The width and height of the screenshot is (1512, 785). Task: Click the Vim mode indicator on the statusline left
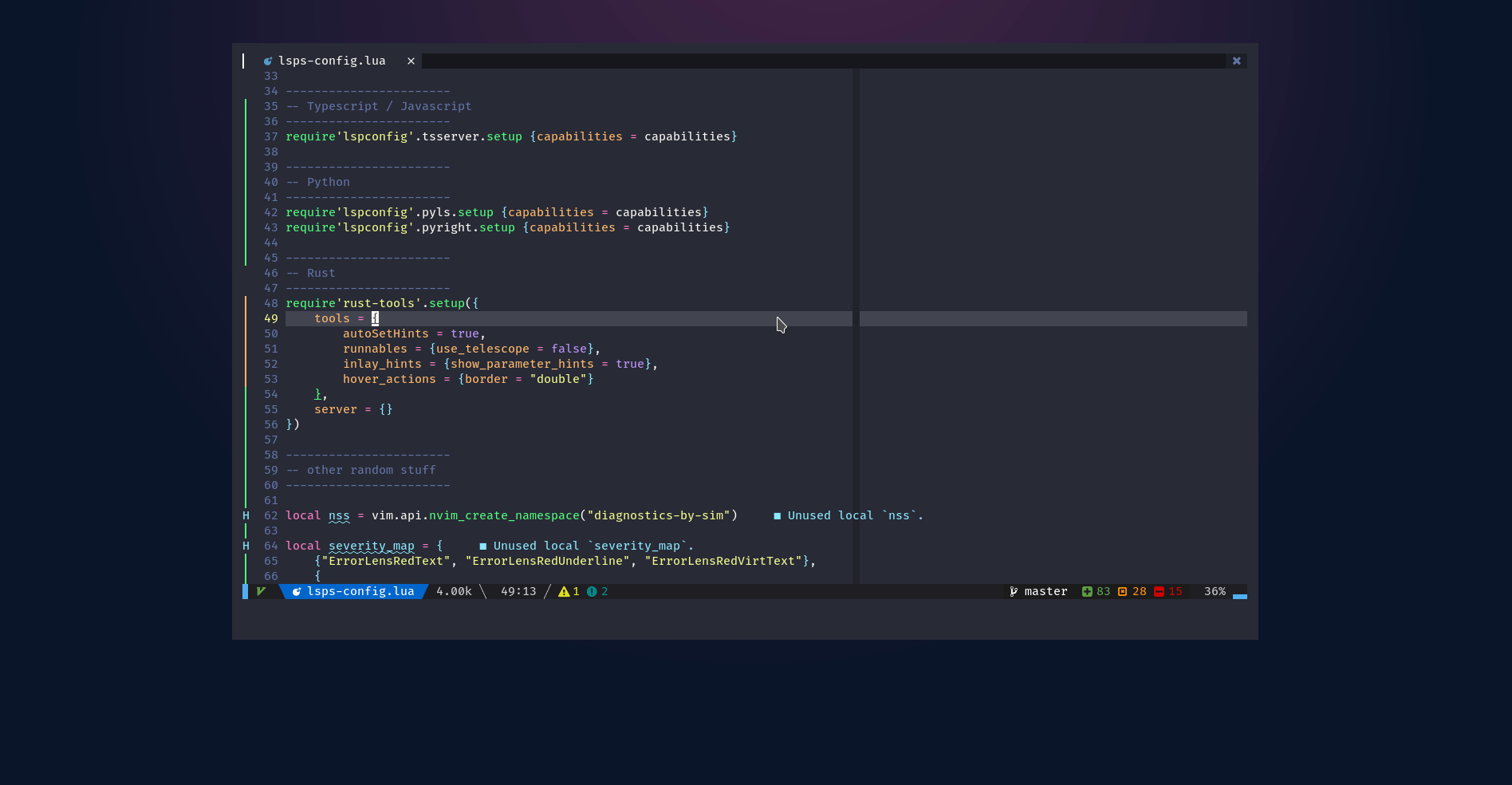(259, 591)
